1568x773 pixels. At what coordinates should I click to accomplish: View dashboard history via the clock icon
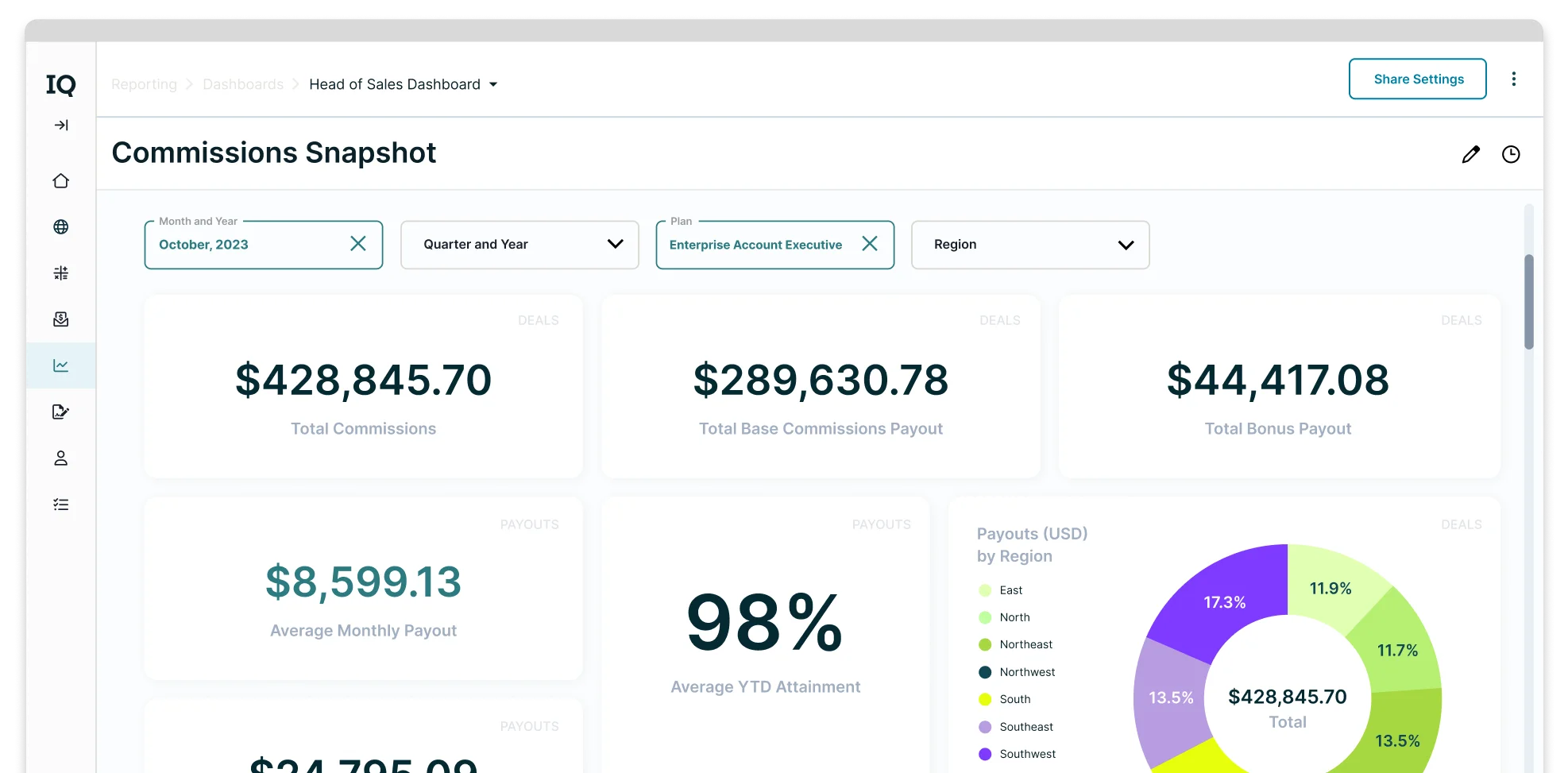1512,153
